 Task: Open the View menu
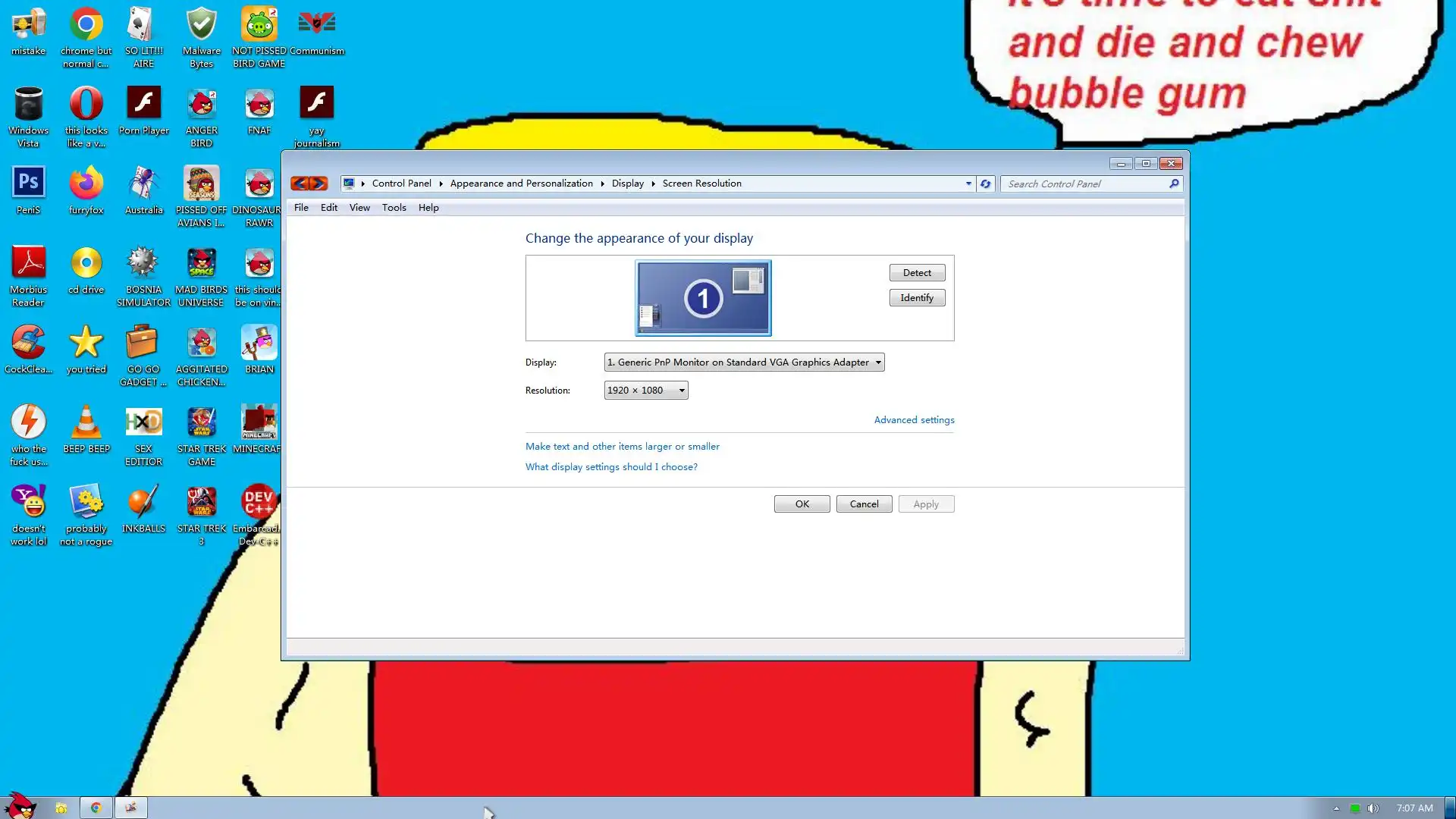[x=359, y=208]
